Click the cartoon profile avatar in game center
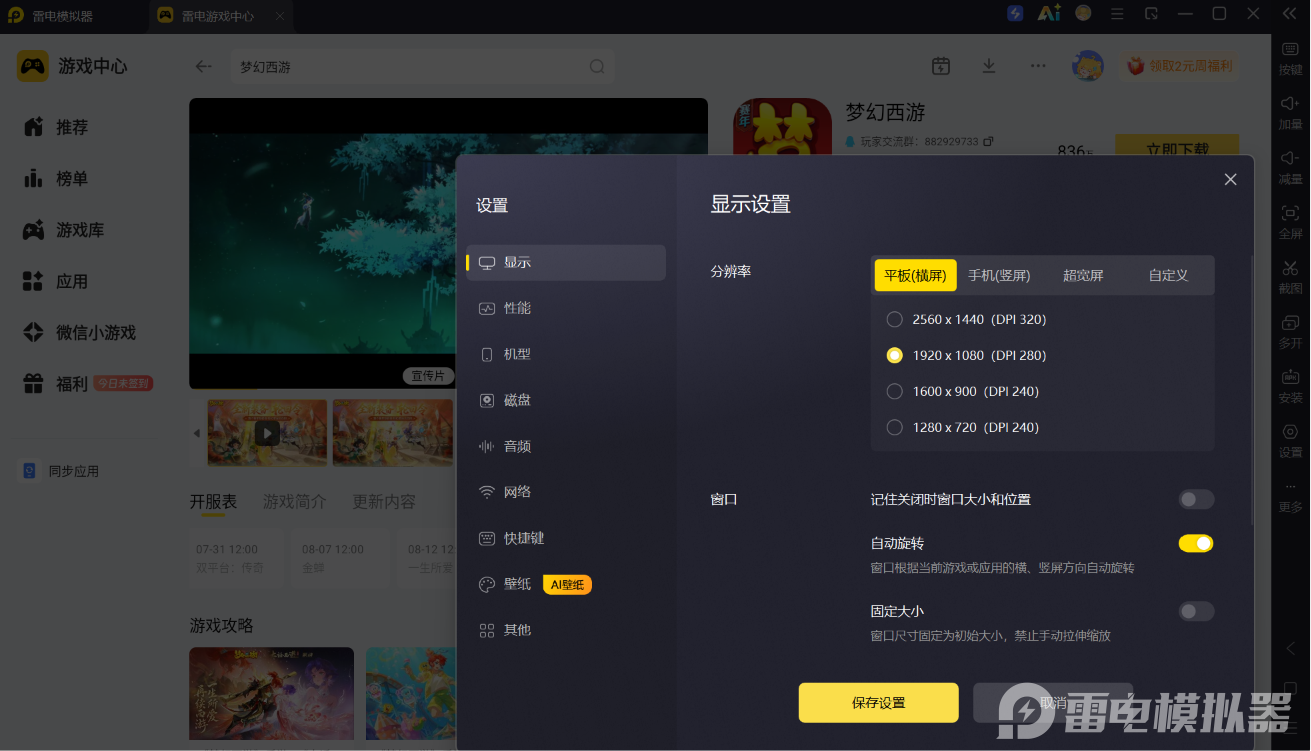Screen dimensions: 1311x751 tap(1087, 66)
